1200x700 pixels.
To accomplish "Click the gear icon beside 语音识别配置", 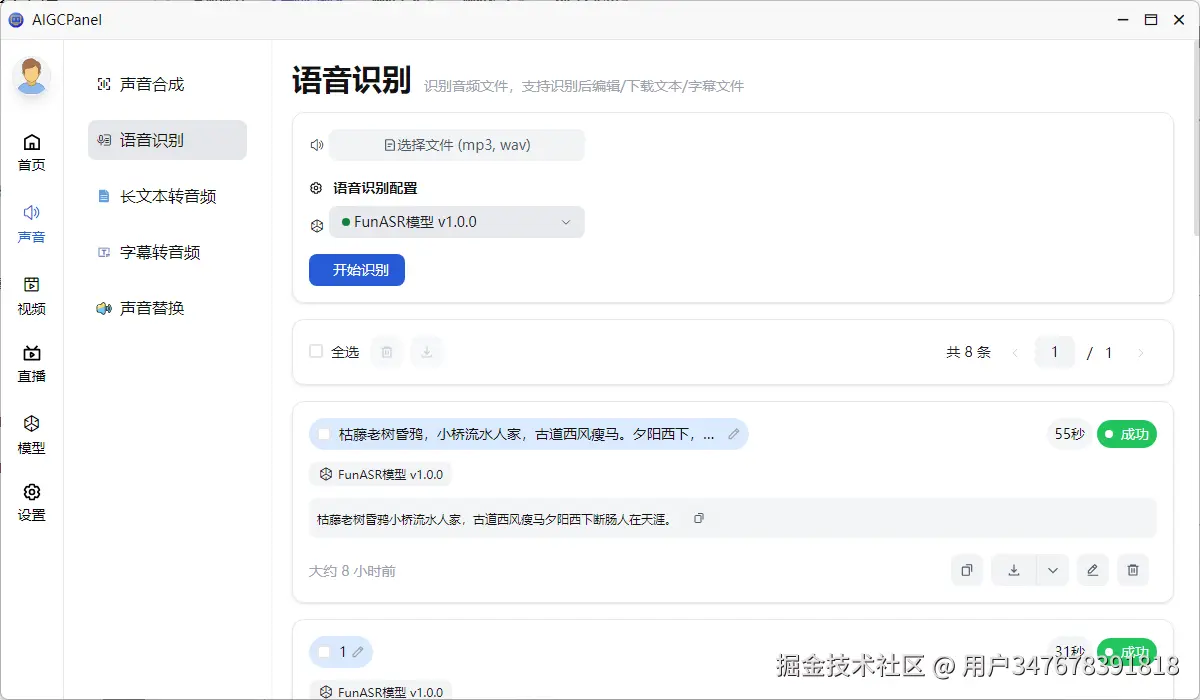I will point(316,188).
